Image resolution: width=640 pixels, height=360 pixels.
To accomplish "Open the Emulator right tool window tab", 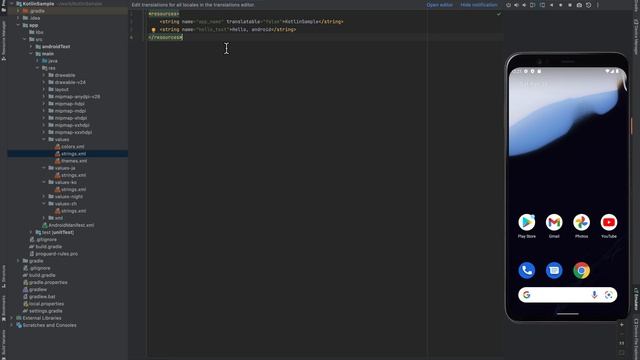I will pyautogui.click(x=636, y=299).
